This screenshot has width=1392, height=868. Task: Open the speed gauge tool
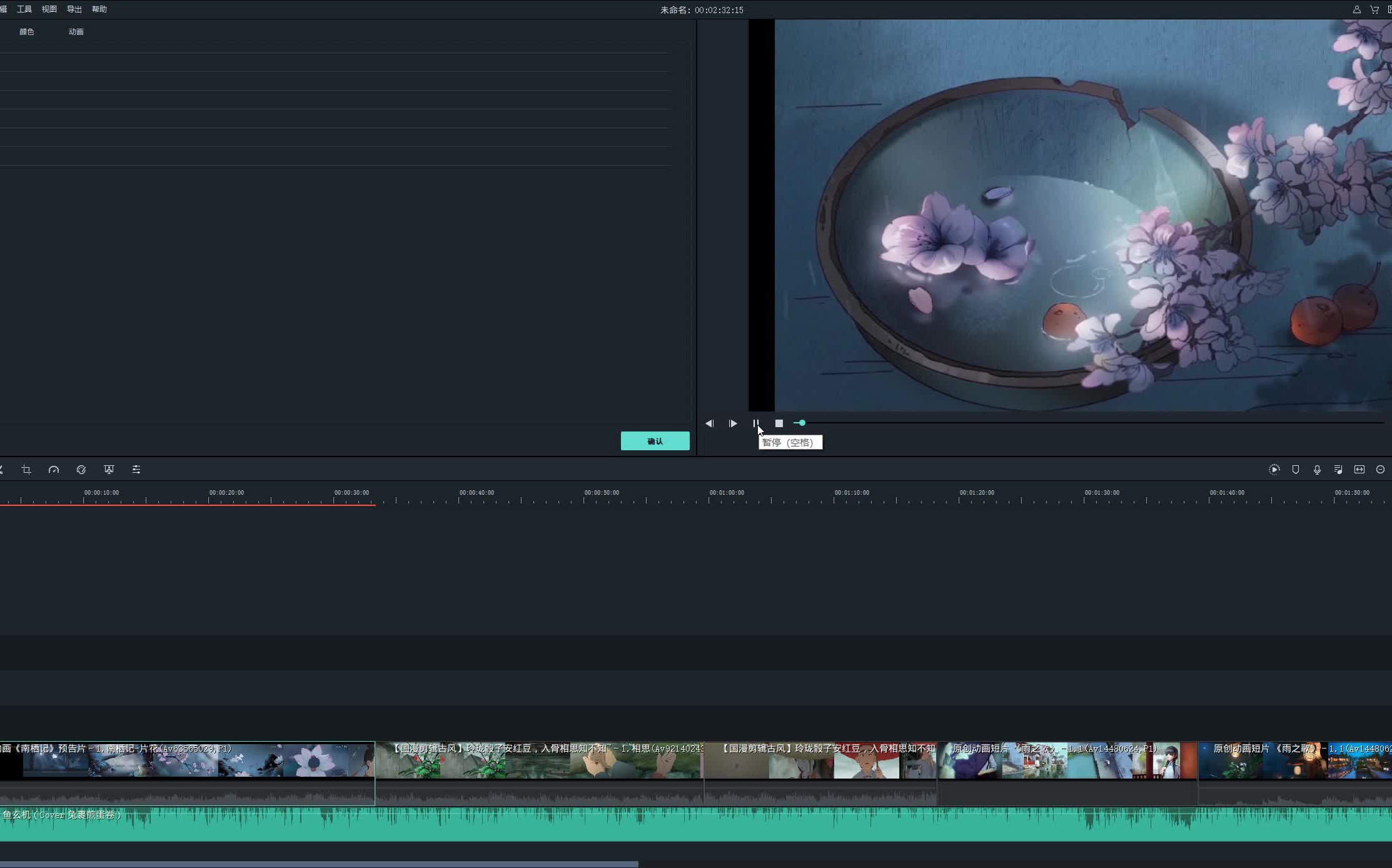(x=54, y=470)
